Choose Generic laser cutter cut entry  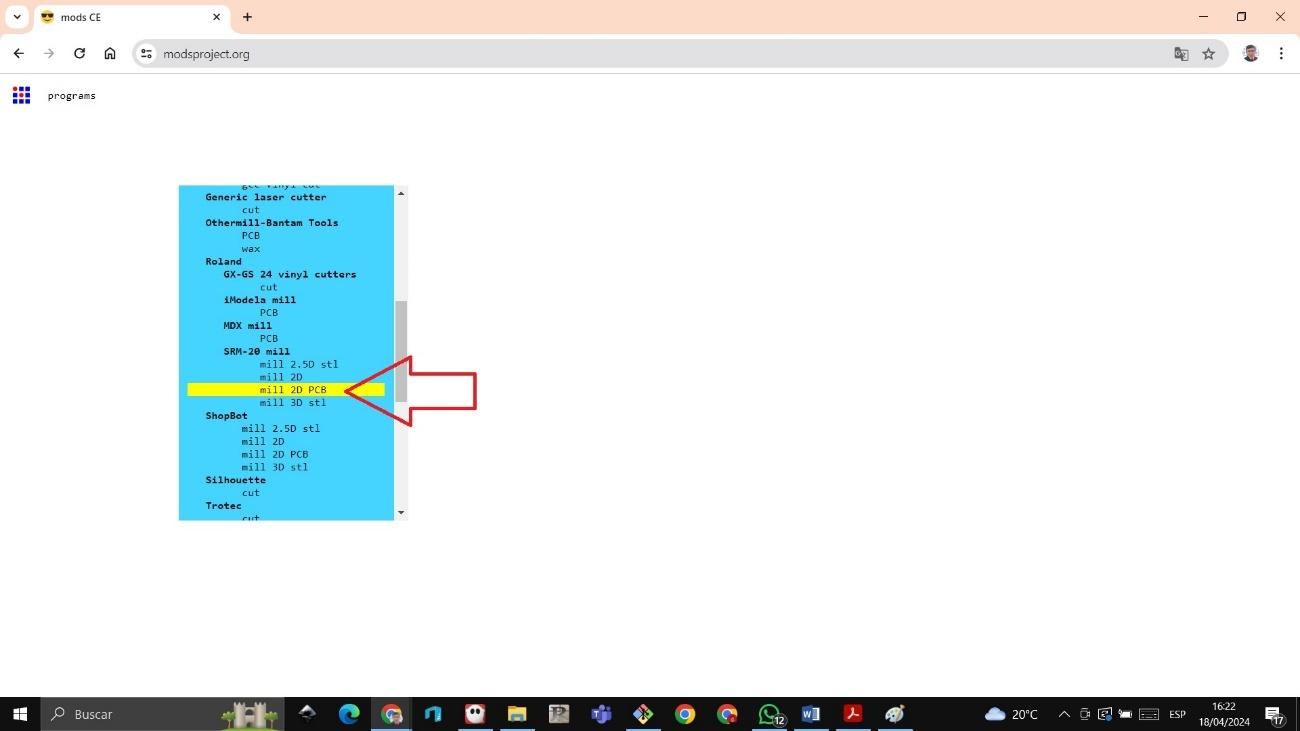[x=250, y=210]
